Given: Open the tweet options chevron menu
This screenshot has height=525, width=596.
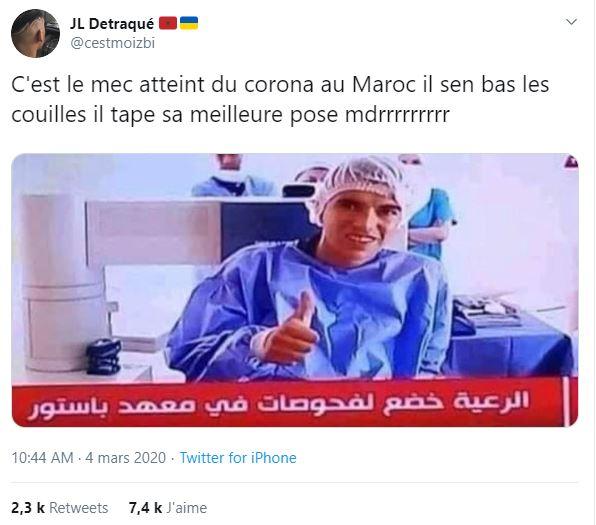Looking at the screenshot, I should point(571,22).
